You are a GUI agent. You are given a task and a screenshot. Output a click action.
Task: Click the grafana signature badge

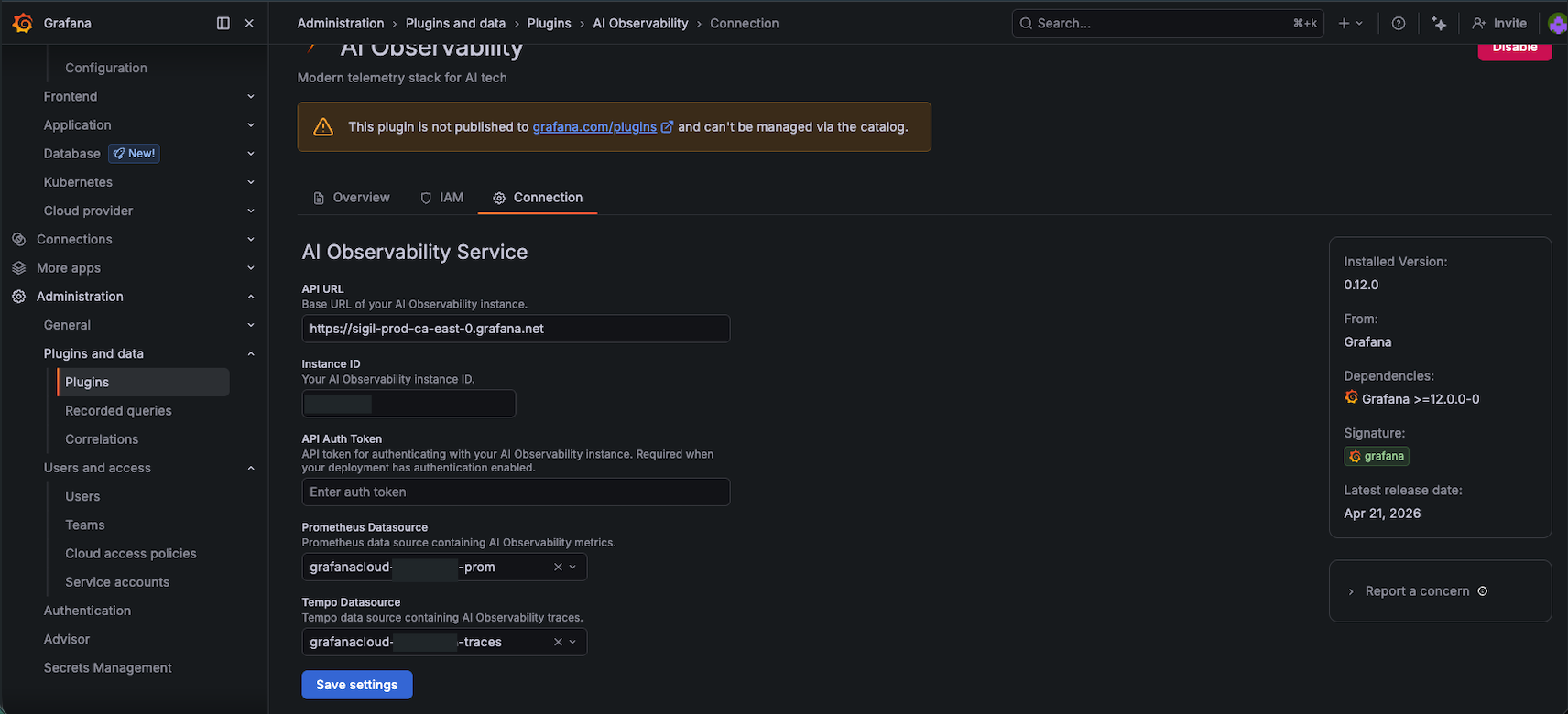[x=1377, y=456]
